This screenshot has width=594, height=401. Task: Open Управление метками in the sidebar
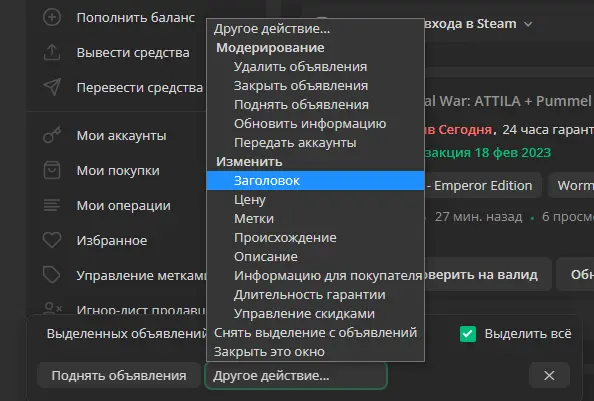click(x=141, y=275)
